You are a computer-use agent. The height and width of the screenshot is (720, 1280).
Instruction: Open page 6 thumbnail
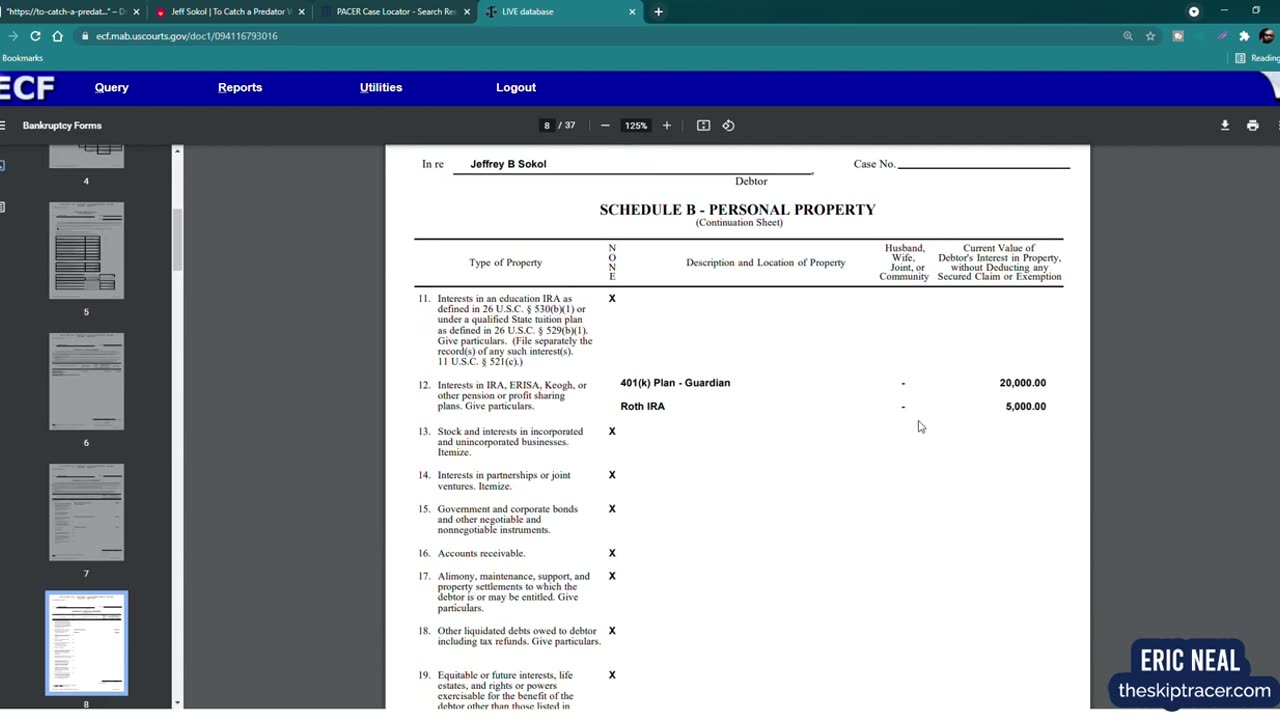tap(87, 381)
